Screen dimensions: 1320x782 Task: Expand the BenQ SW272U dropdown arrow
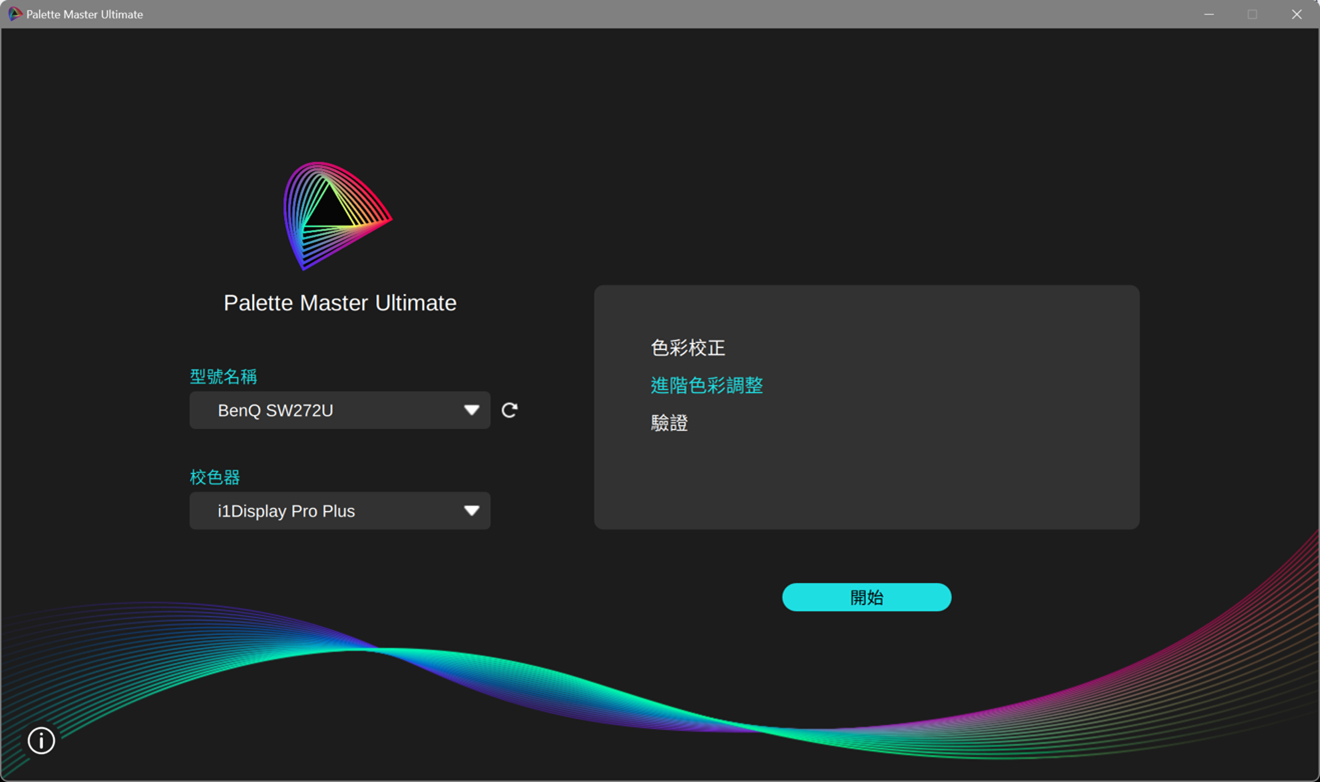471,410
